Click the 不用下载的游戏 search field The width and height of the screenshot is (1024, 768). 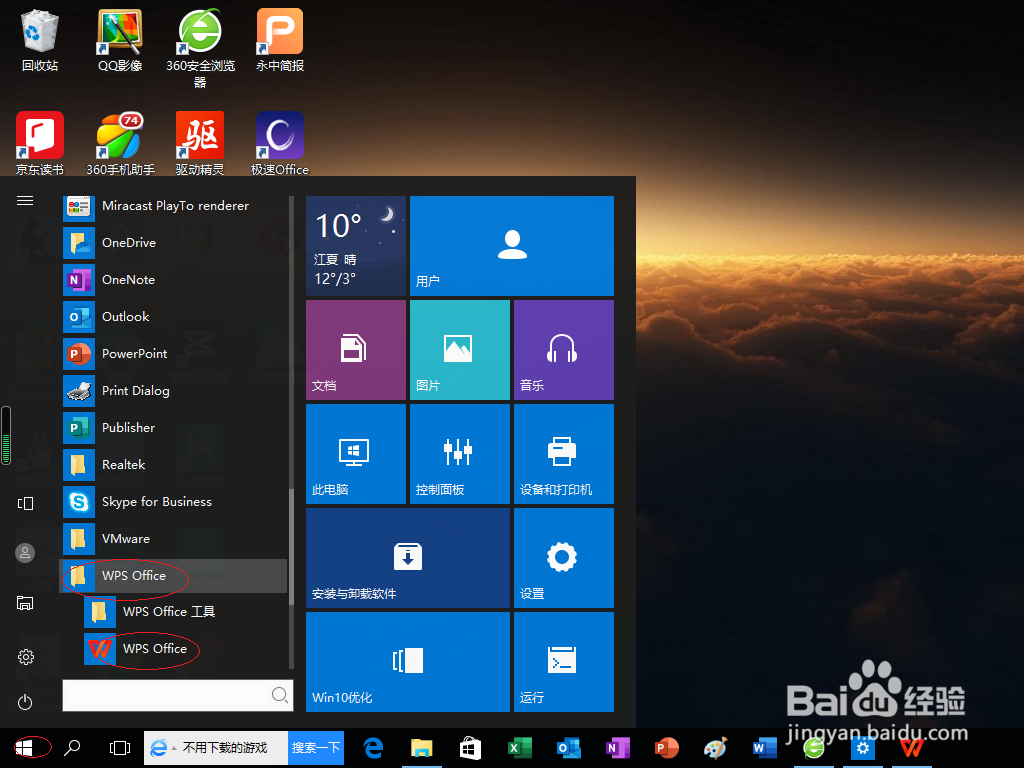pos(216,747)
